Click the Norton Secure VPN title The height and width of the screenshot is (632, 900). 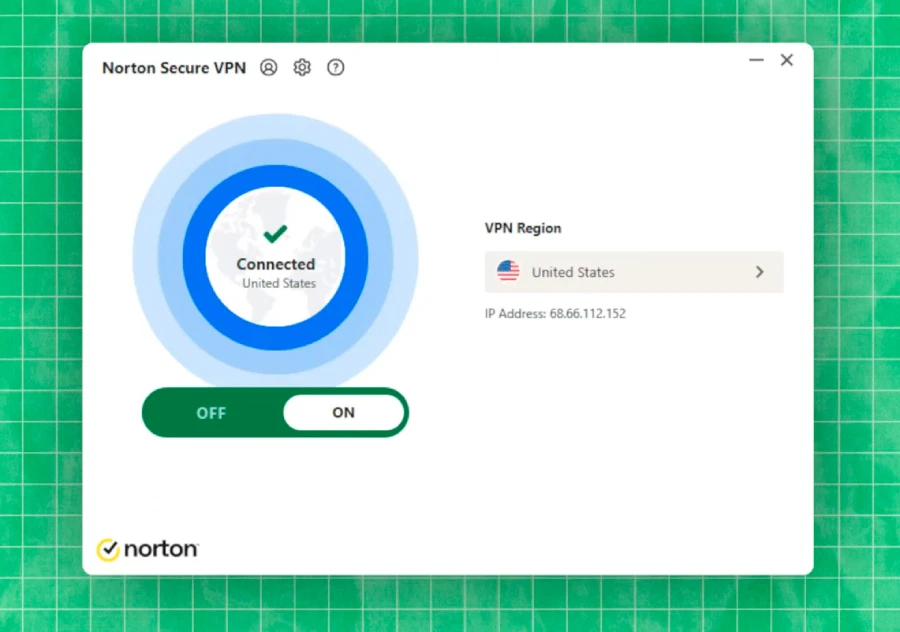[174, 68]
